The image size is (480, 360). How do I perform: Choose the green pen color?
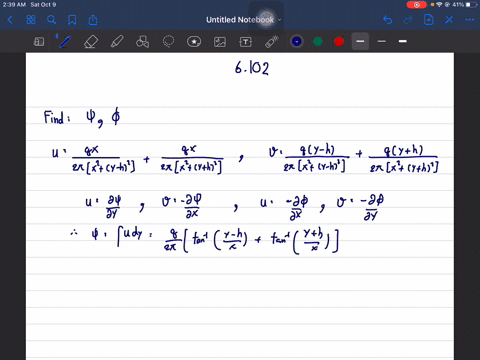point(318,41)
